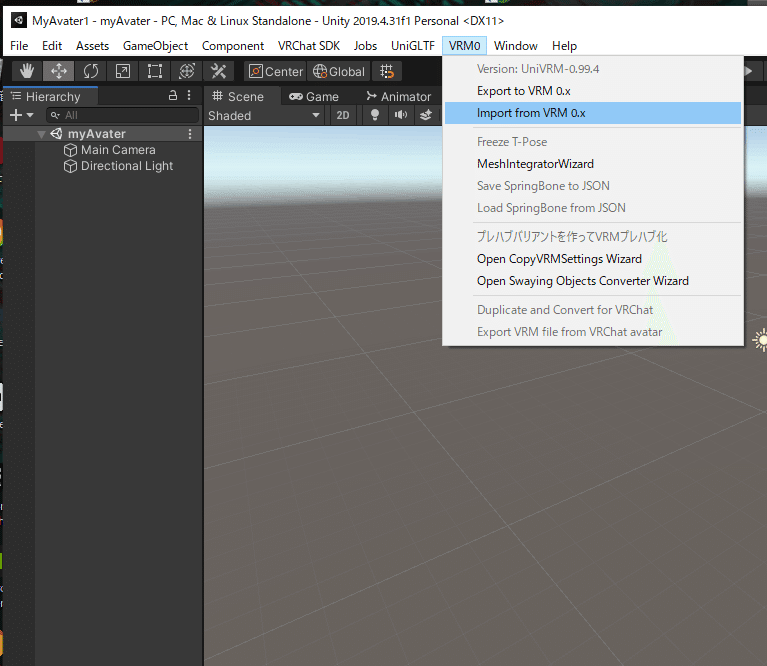Image resolution: width=767 pixels, height=666 pixels.
Task: Toggle 2D scene view
Action: point(343,115)
